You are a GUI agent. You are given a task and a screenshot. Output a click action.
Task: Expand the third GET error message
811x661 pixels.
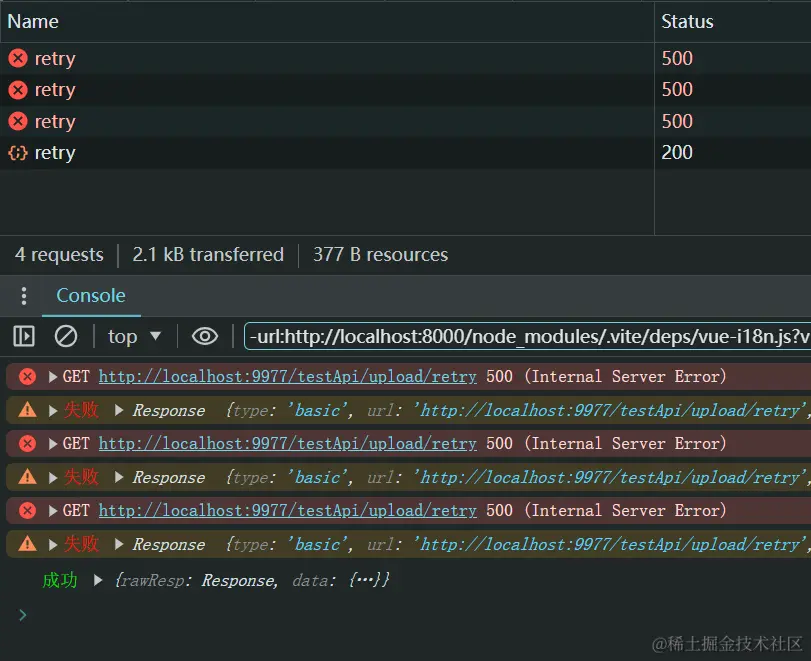[x=52, y=511]
